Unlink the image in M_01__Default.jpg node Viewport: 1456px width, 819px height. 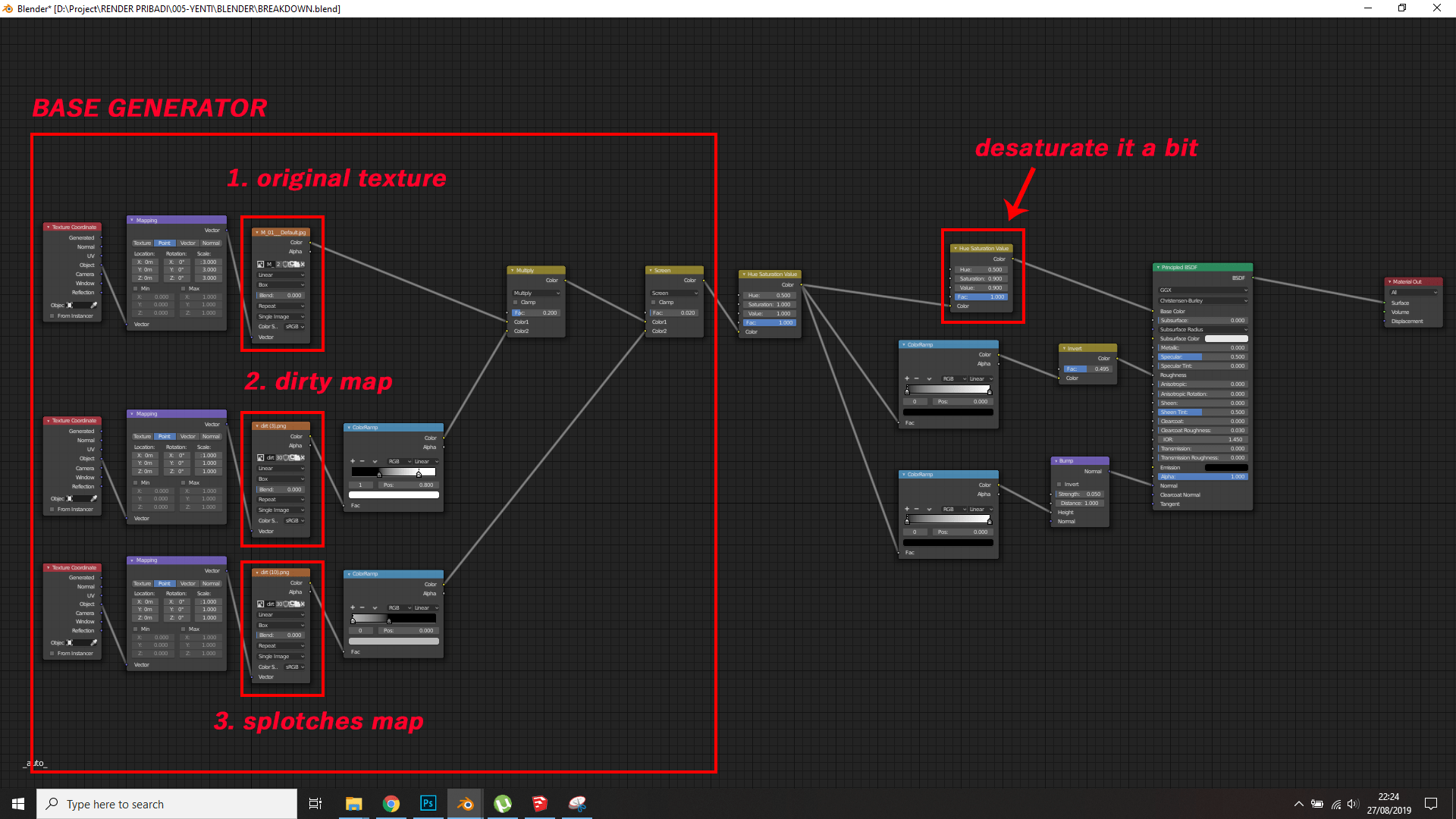(303, 265)
